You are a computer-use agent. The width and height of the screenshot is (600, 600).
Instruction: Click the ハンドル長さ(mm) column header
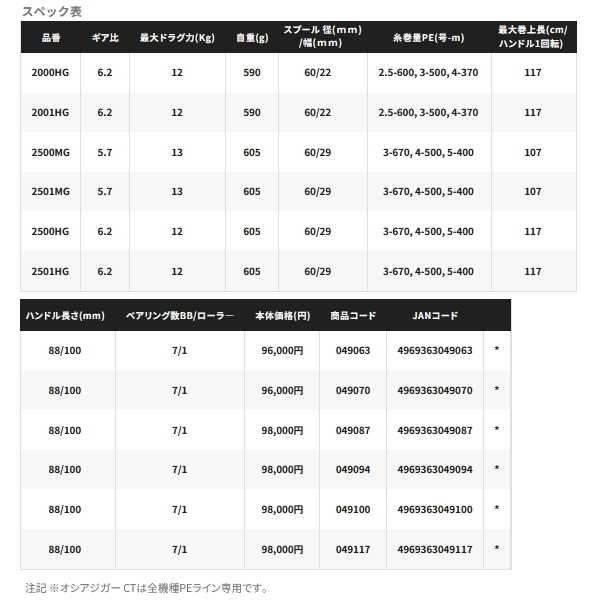[65, 316]
